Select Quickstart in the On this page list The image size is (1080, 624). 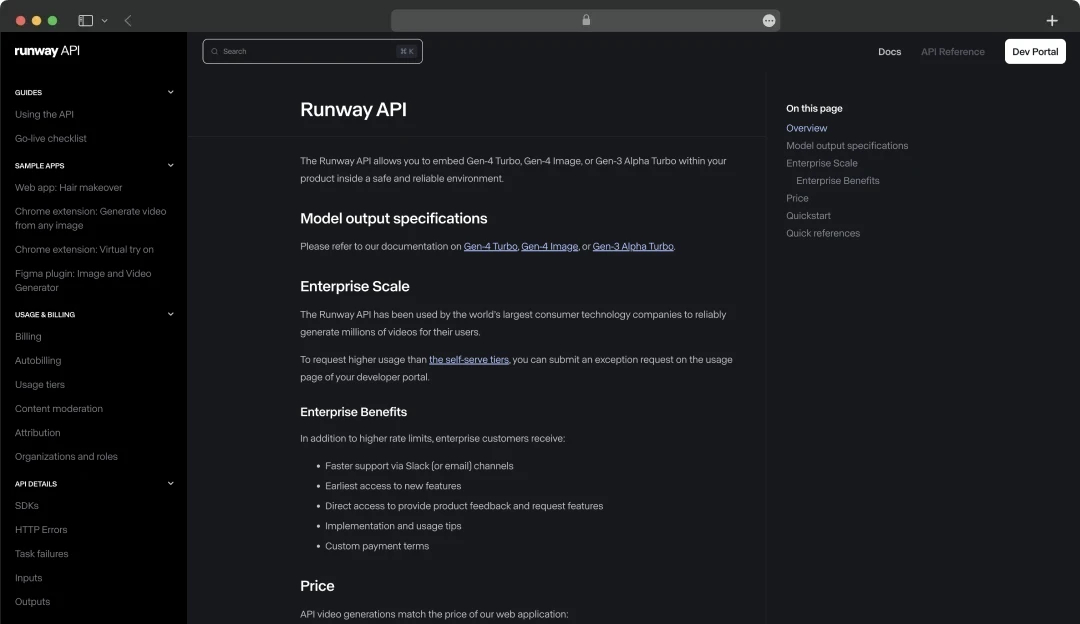tap(808, 215)
